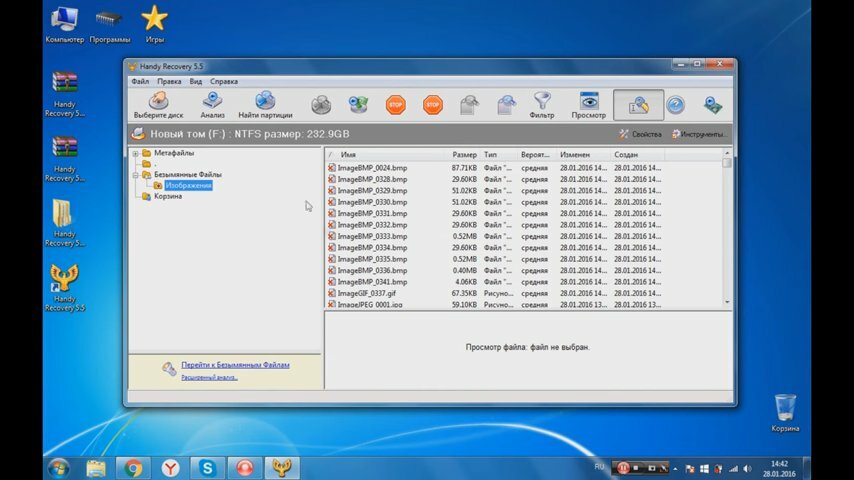Follow the Расширенный анализ link
The image size is (854, 480).
(x=209, y=377)
